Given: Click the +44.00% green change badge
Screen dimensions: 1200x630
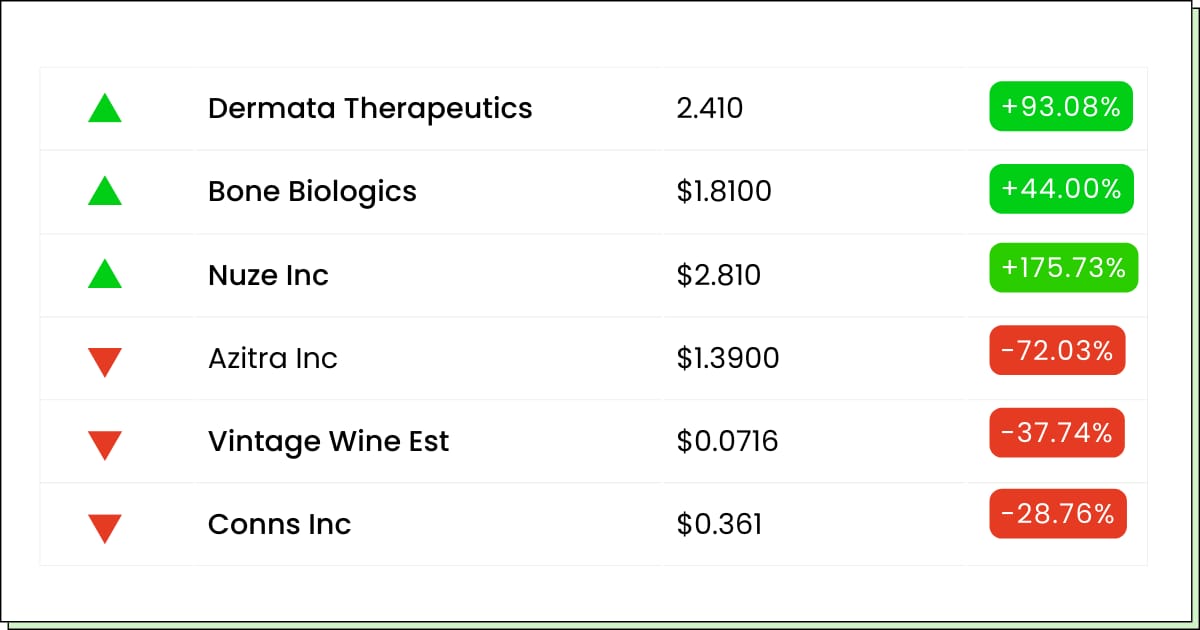Looking at the screenshot, I should pyautogui.click(x=1061, y=189).
